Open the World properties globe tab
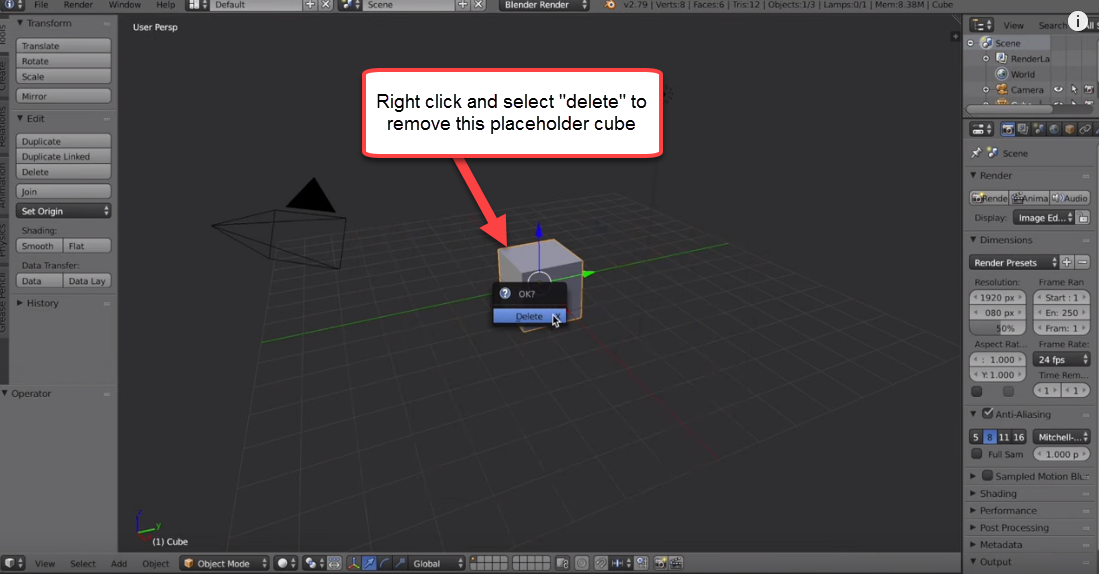 [1053, 130]
